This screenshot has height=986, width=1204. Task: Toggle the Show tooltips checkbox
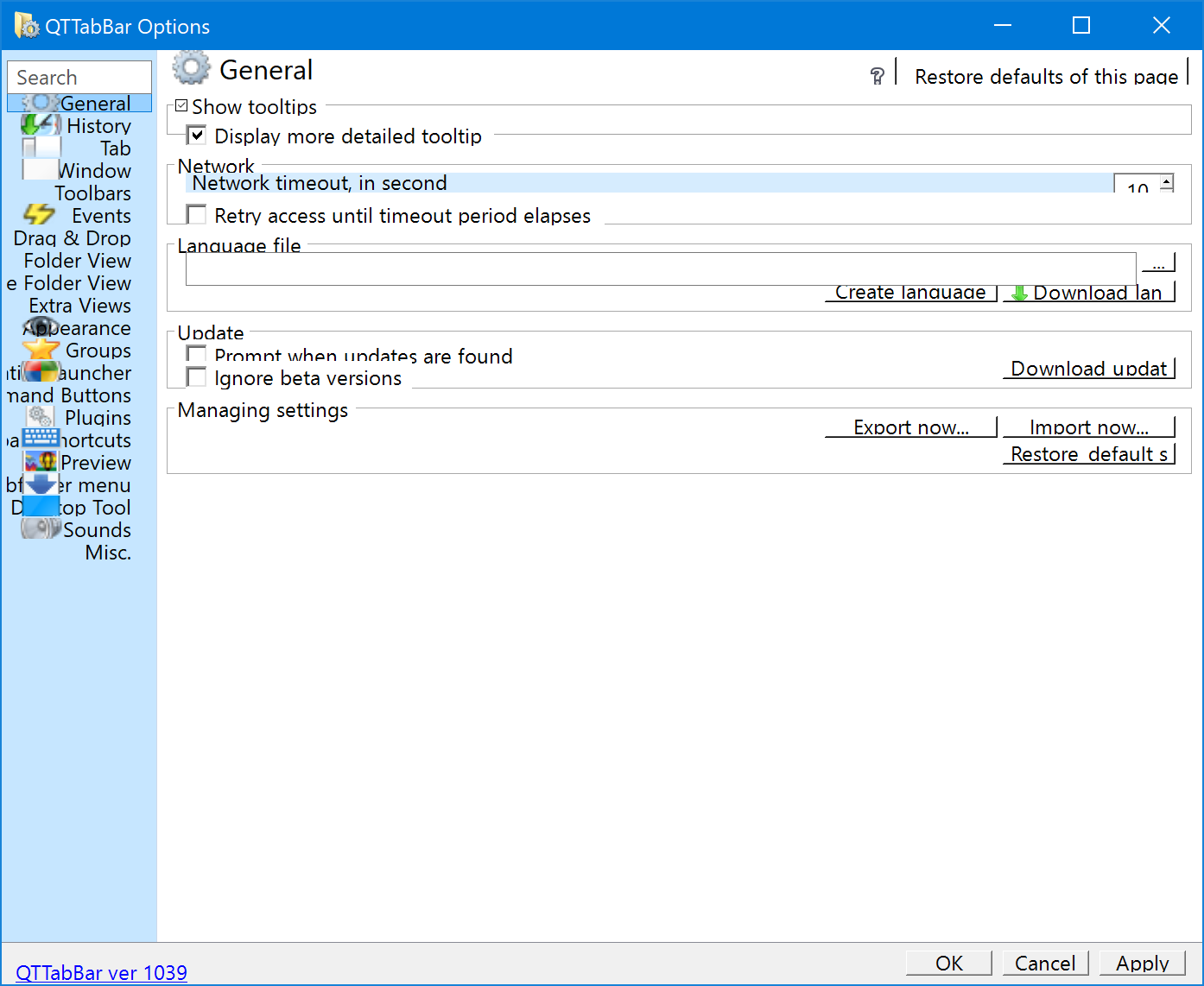tap(181, 106)
